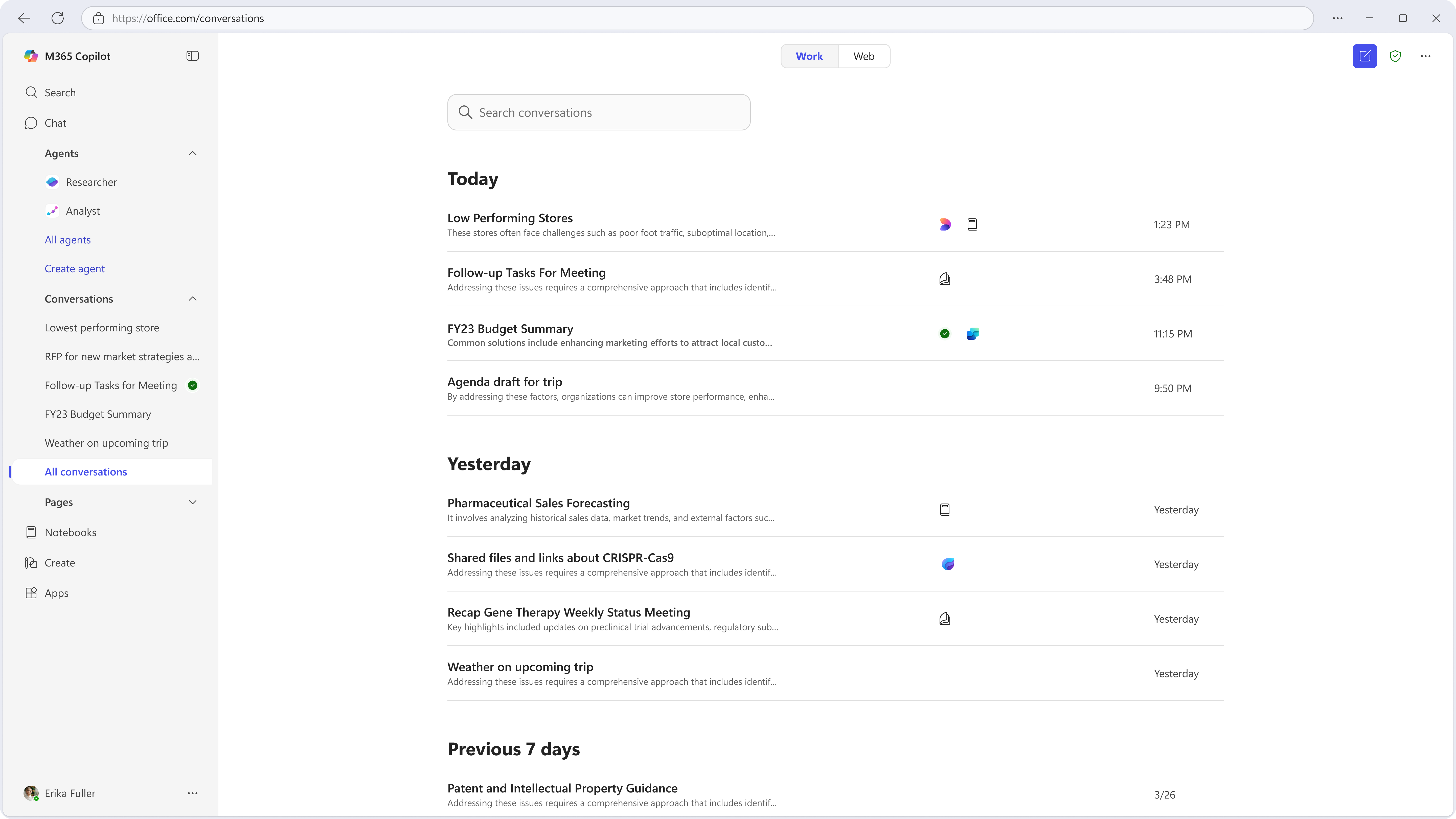Viewport: 1456px width, 819px height.
Task: Select the Work tab
Action: point(809,56)
